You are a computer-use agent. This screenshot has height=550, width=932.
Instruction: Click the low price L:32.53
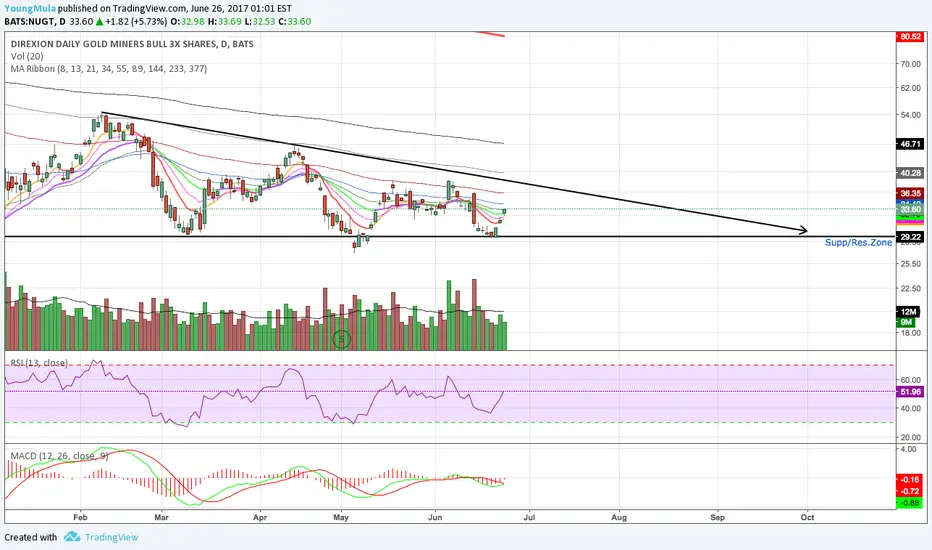[260, 21]
